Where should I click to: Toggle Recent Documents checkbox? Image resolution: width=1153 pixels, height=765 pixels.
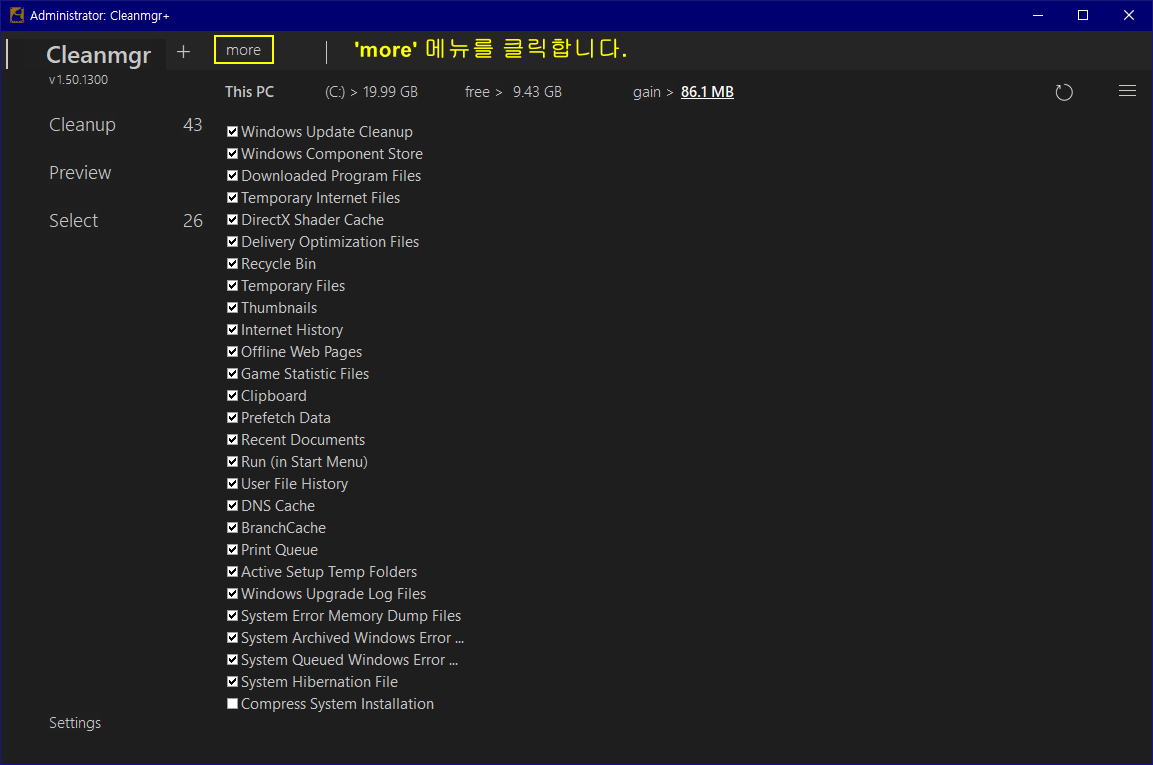click(232, 440)
